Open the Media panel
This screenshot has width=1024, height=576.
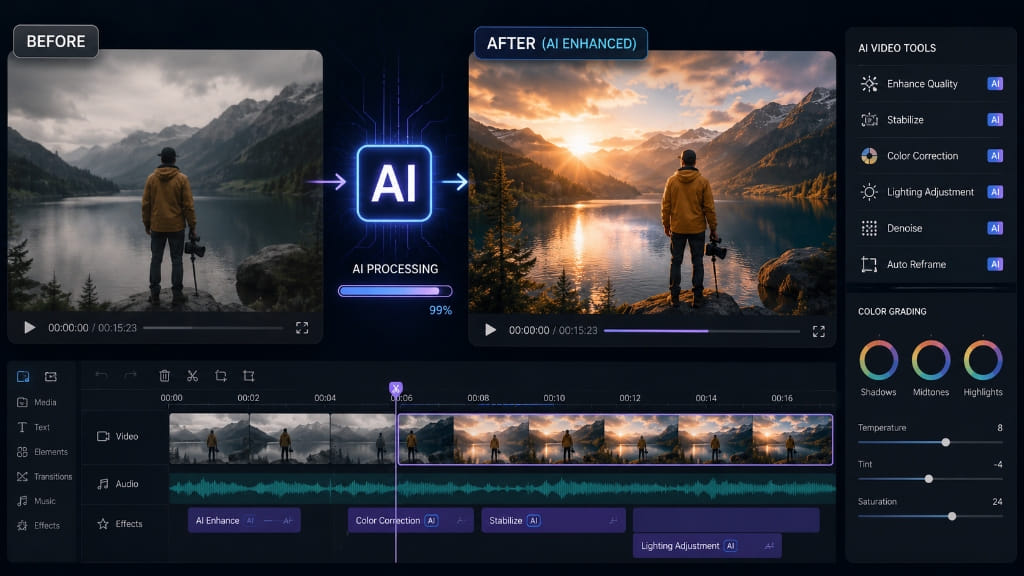pos(37,402)
